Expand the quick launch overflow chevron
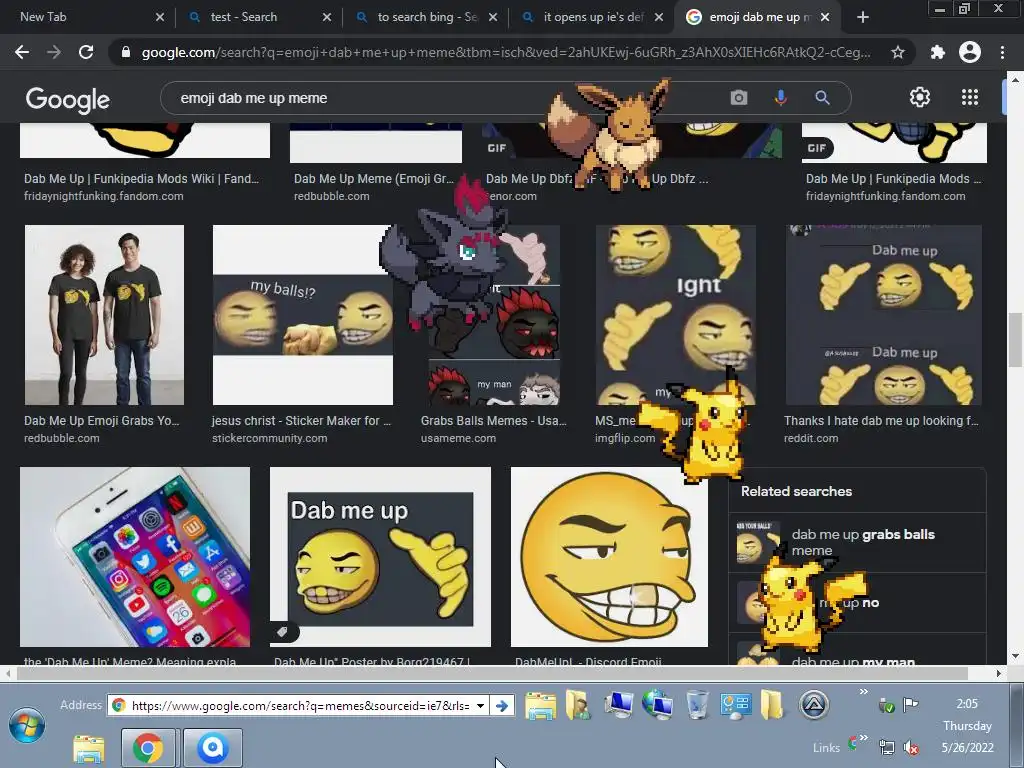Screen dimensions: 1024x768 tap(863, 692)
